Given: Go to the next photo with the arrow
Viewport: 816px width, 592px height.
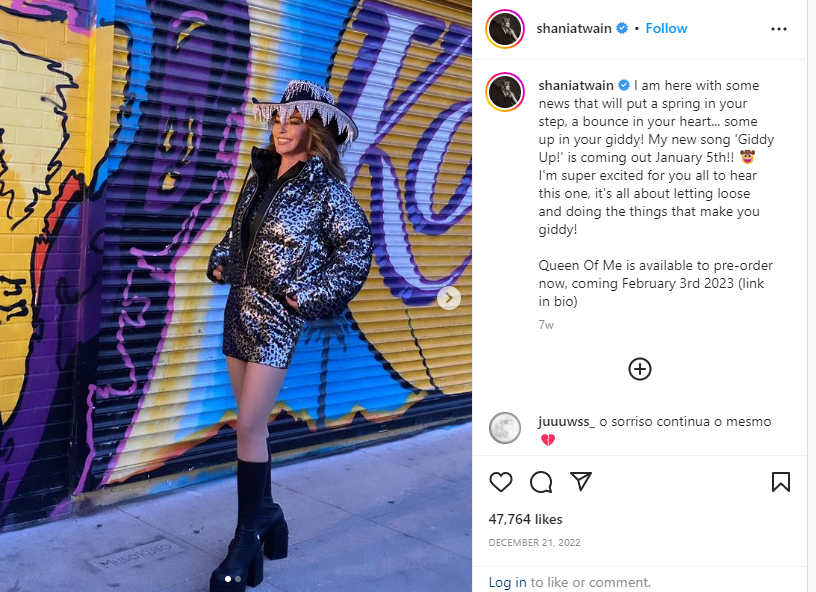Looking at the screenshot, I should click(449, 298).
